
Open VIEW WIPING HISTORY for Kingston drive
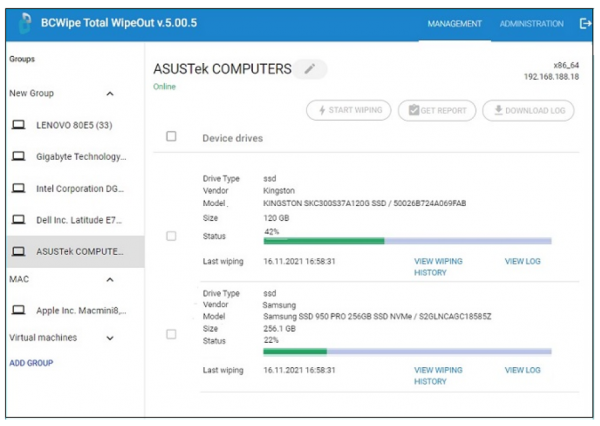tap(438, 267)
